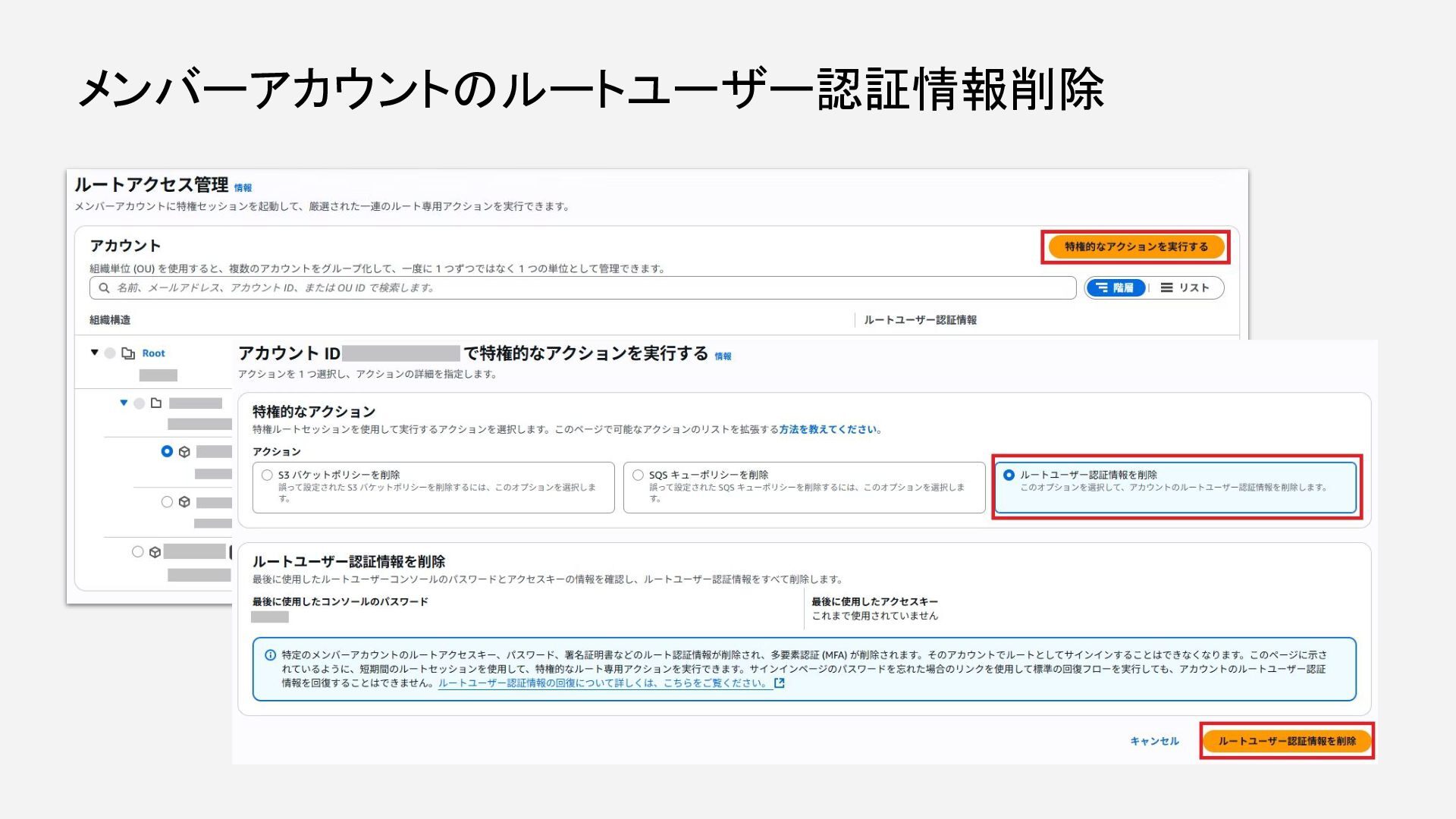Select the SQS キューポリシーを削除 radio option

[638, 475]
